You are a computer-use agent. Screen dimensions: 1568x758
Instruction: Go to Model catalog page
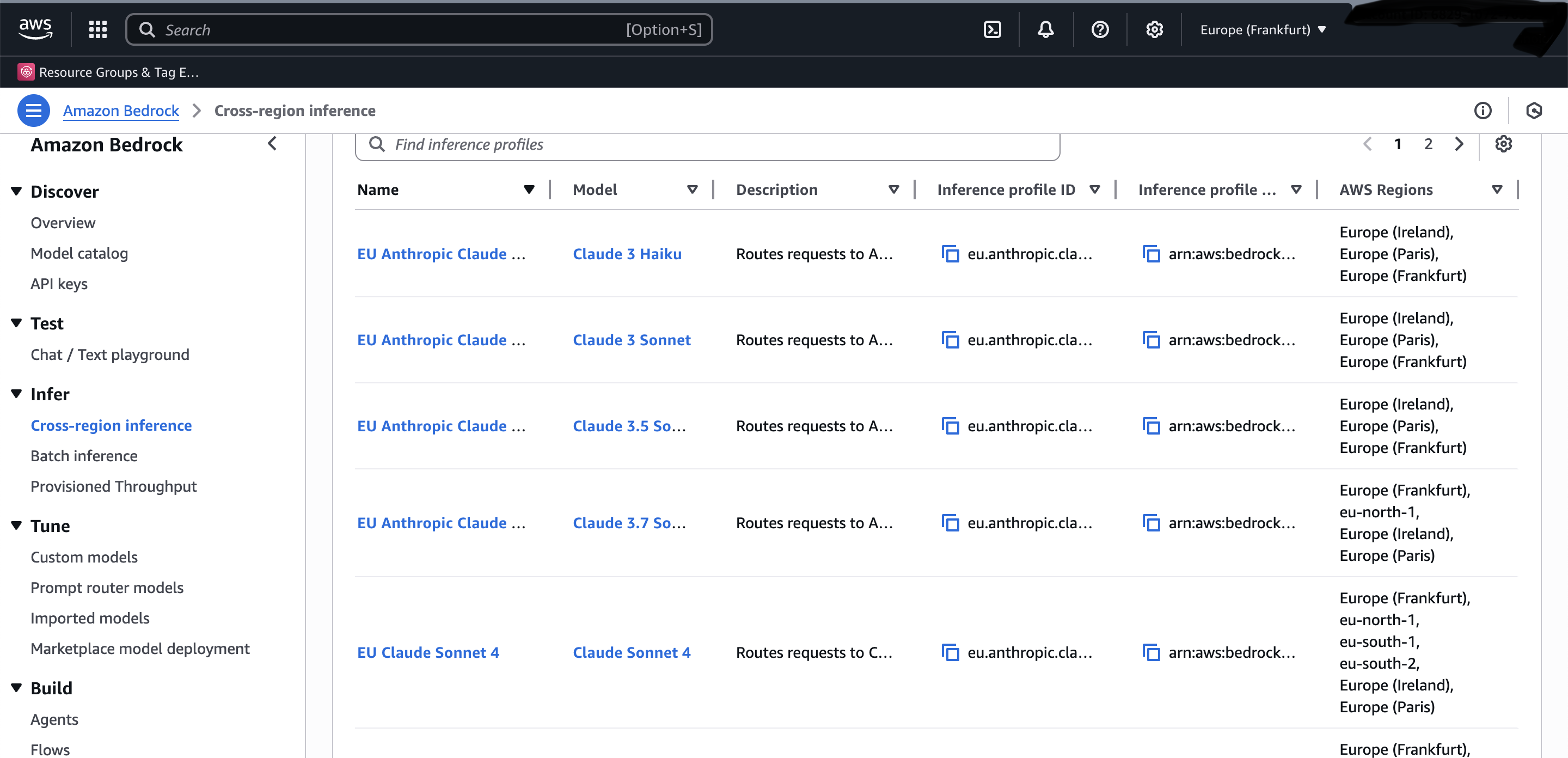(79, 253)
